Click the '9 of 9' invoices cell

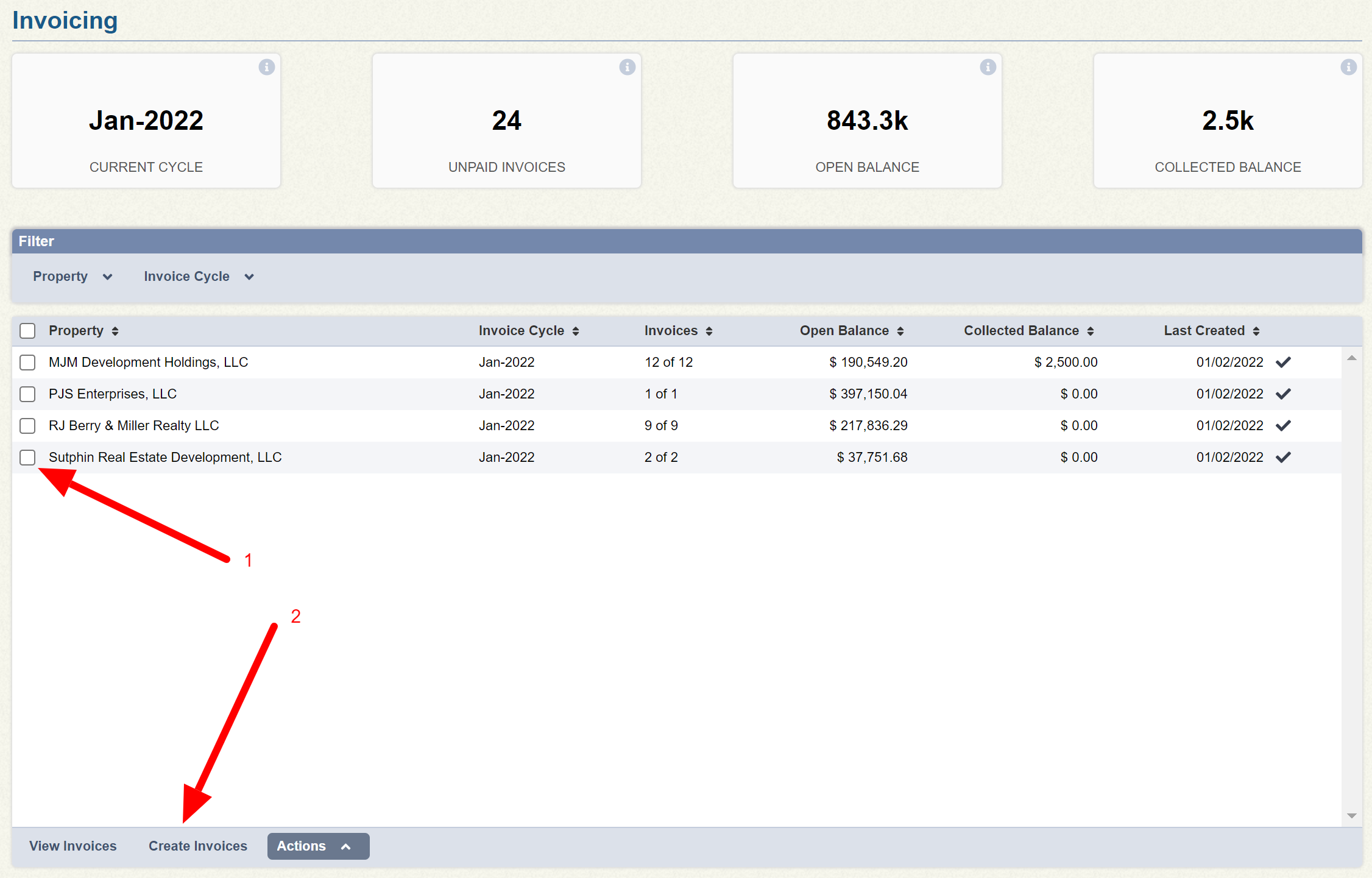point(661,426)
